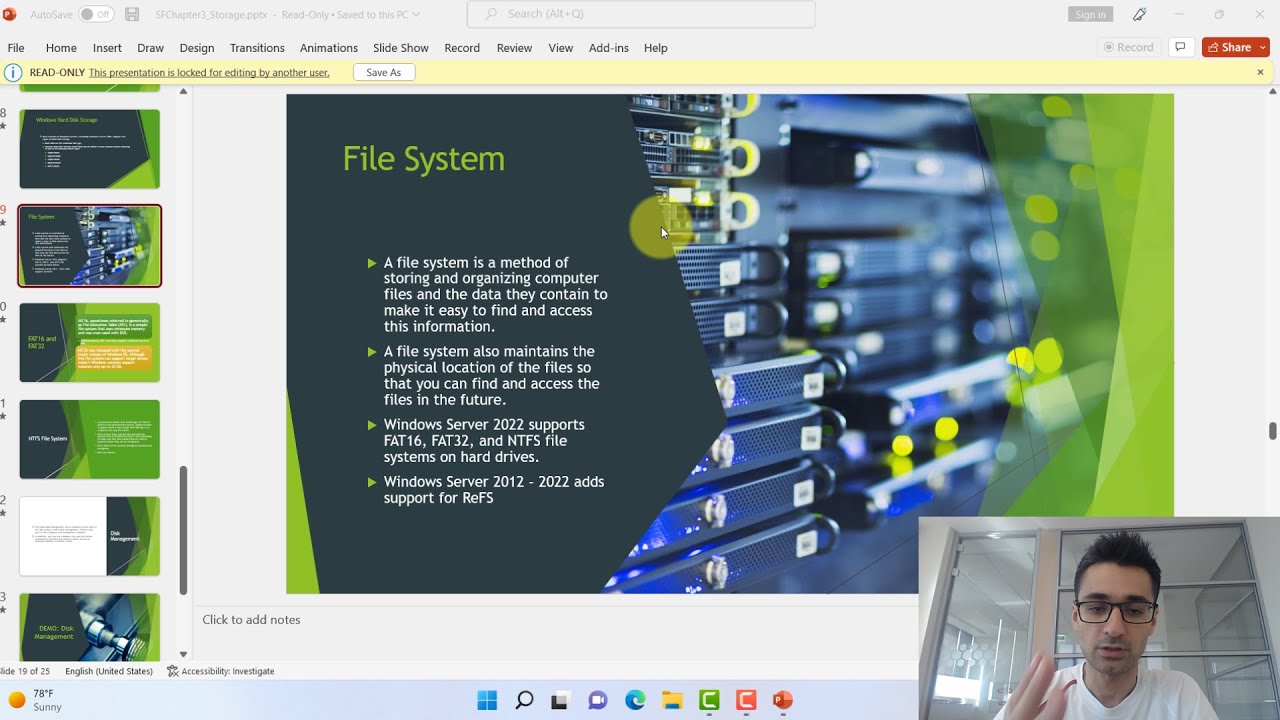Viewport: 1280px width, 720px height.
Task: Open the Design tab
Action: pyautogui.click(x=197, y=48)
